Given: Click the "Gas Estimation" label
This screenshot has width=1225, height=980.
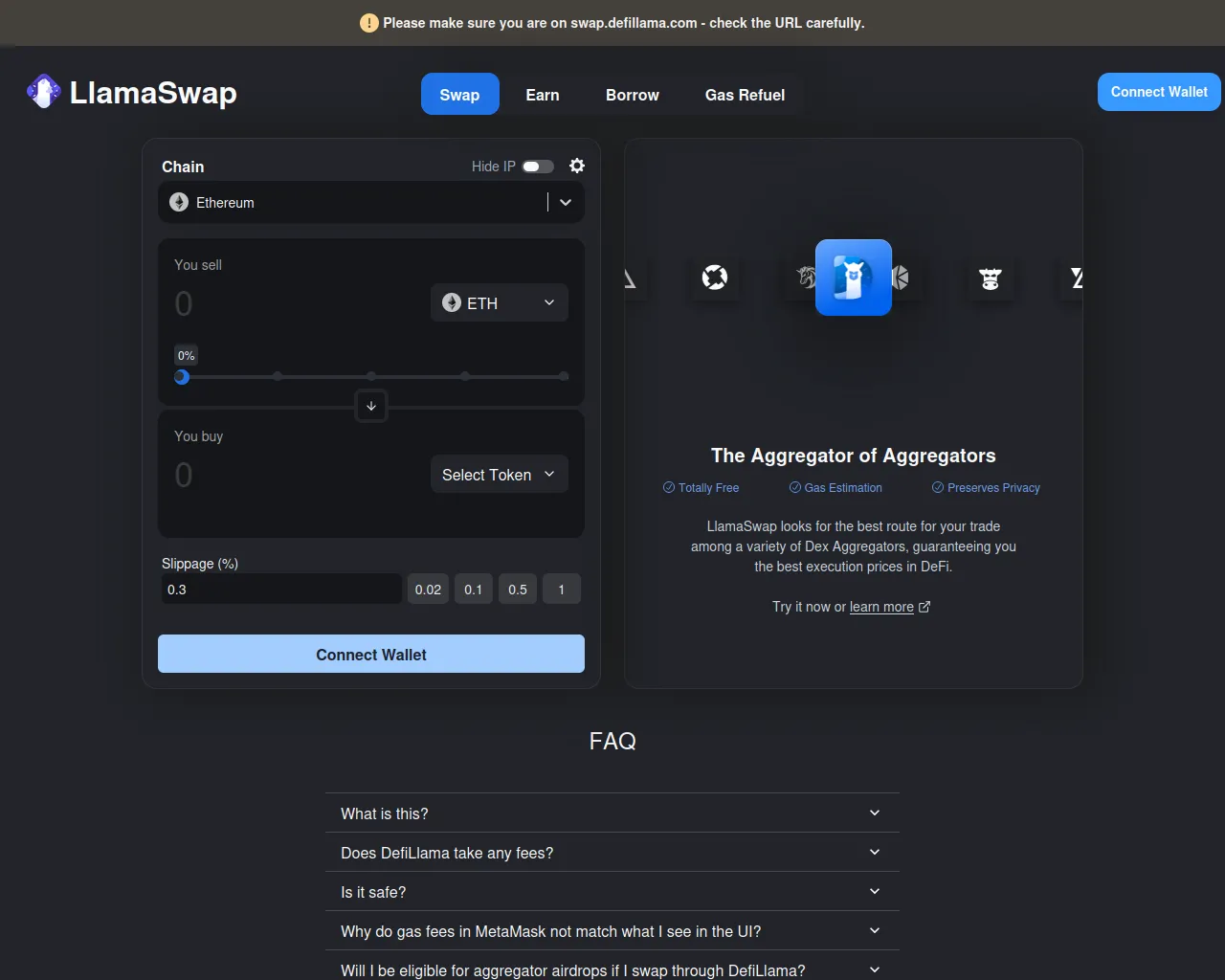Looking at the screenshot, I should [843, 488].
